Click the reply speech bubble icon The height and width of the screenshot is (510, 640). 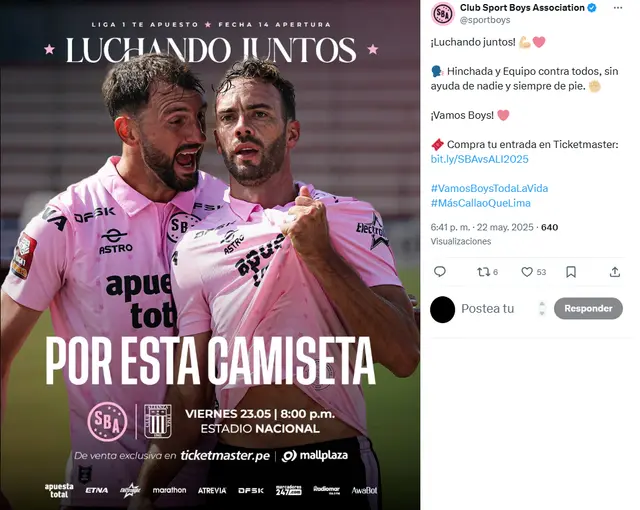(x=440, y=272)
